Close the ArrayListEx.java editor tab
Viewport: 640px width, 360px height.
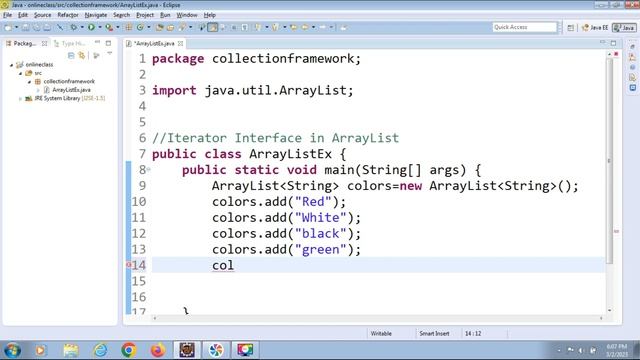pyautogui.click(x=180, y=43)
